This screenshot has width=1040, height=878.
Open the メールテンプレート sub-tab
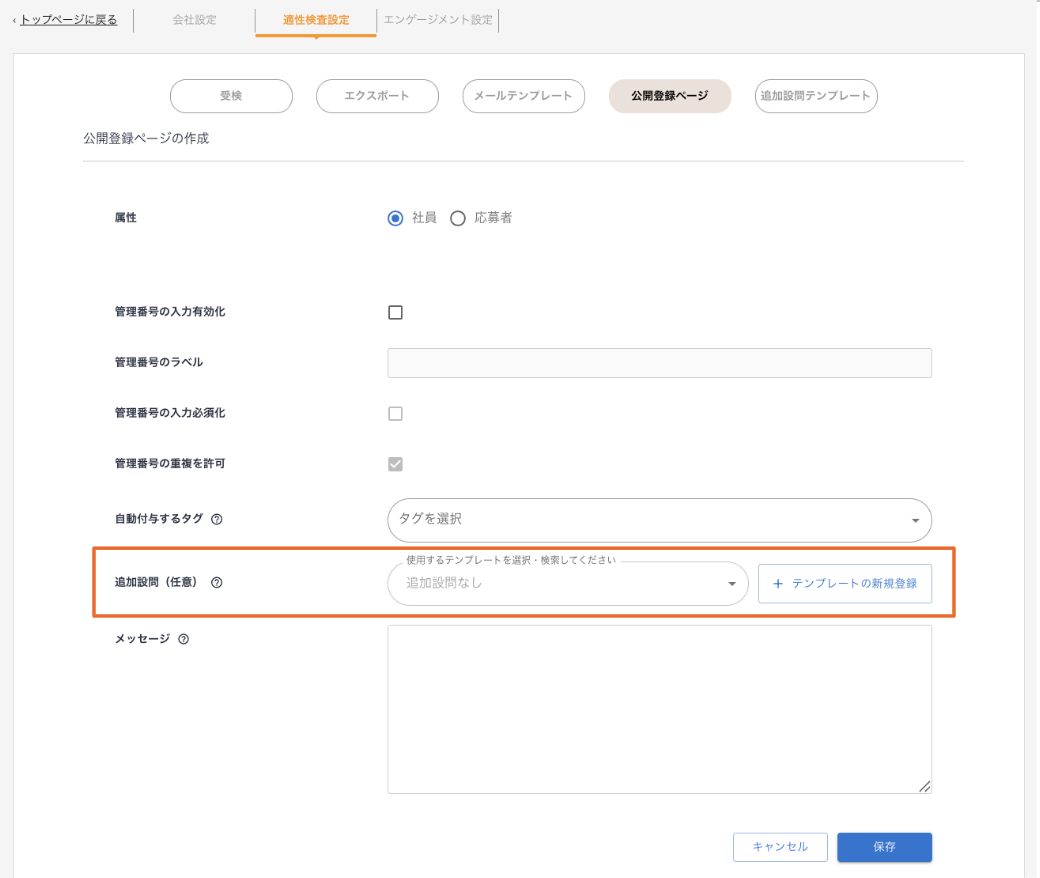(x=523, y=96)
